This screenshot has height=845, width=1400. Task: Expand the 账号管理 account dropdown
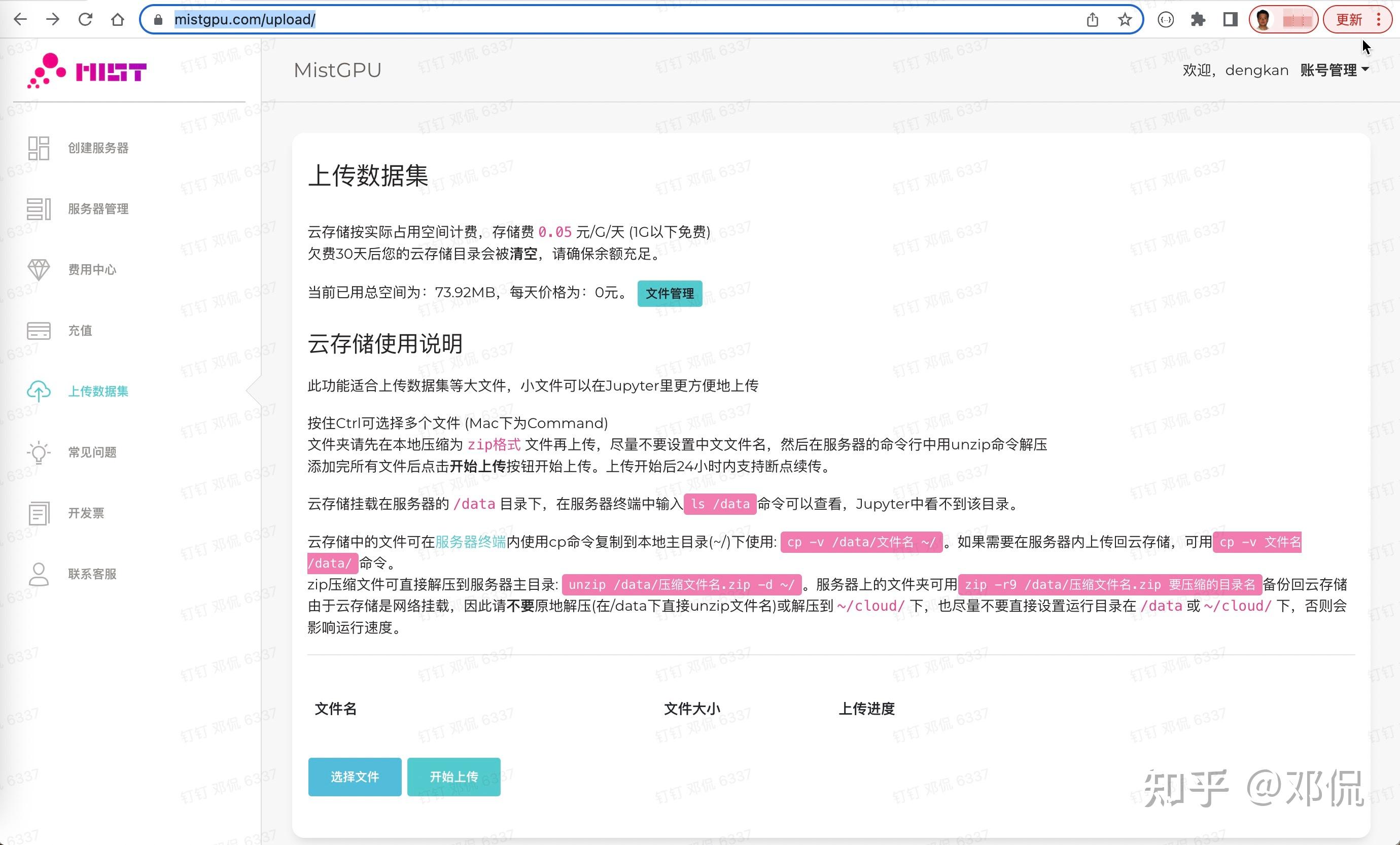coord(1334,70)
